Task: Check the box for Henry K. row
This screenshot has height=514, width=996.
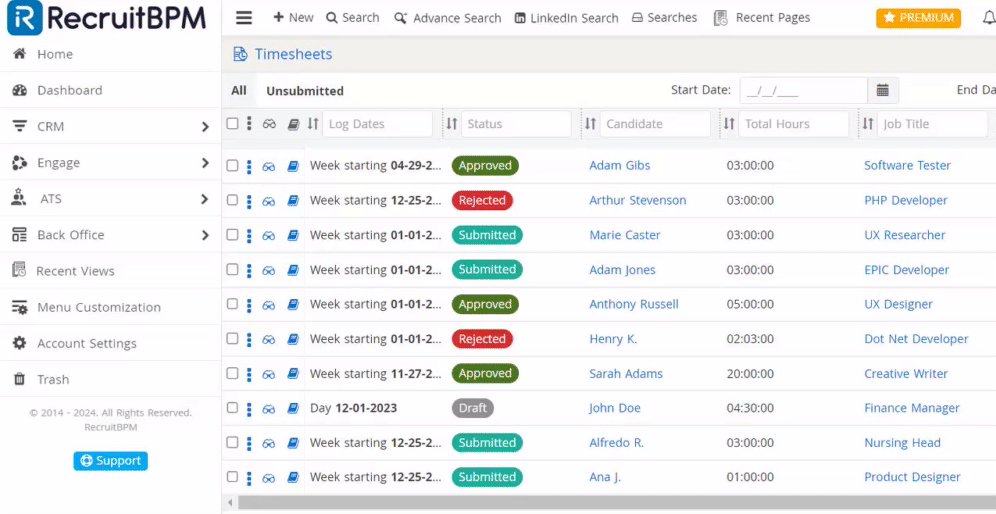Action: tap(232, 339)
